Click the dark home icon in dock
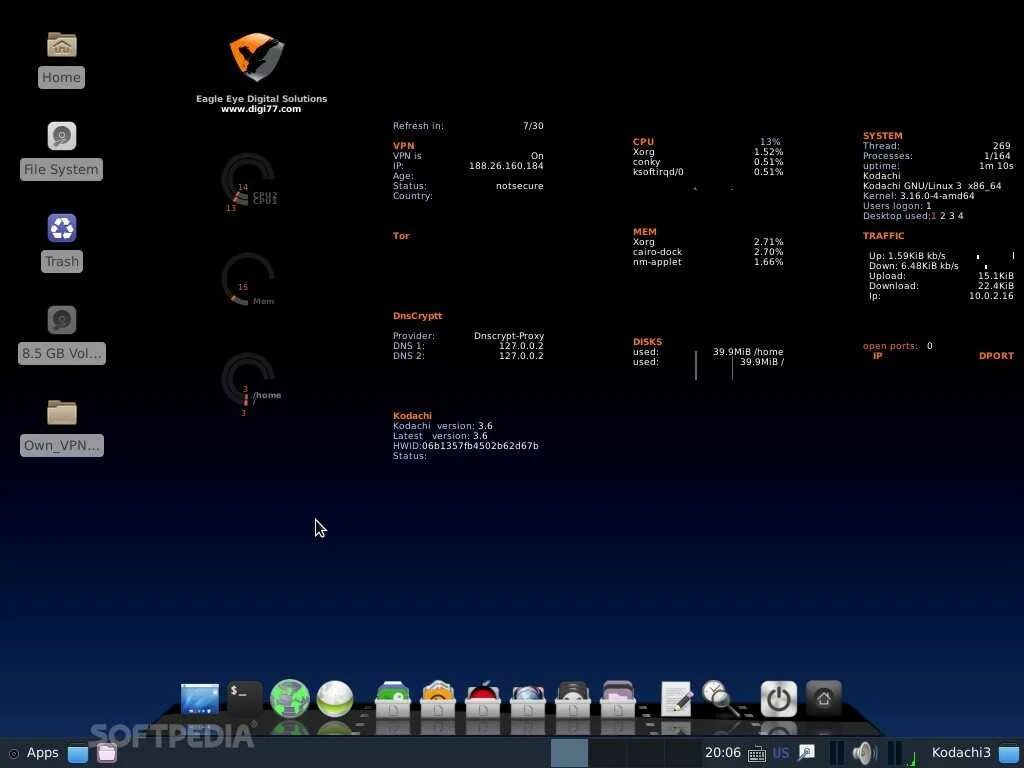Viewport: 1024px width, 768px height. tap(824, 698)
